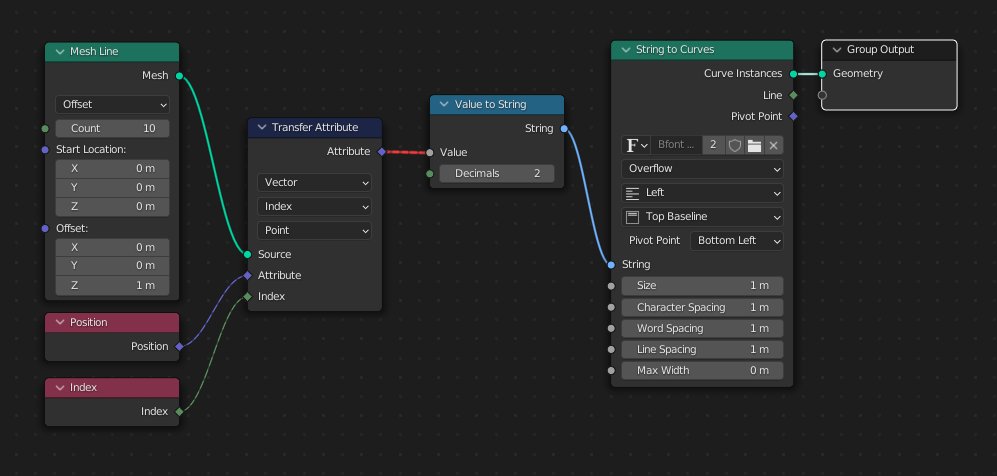Collapse the Position node
The height and width of the screenshot is (476, 997).
pos(60,322)
